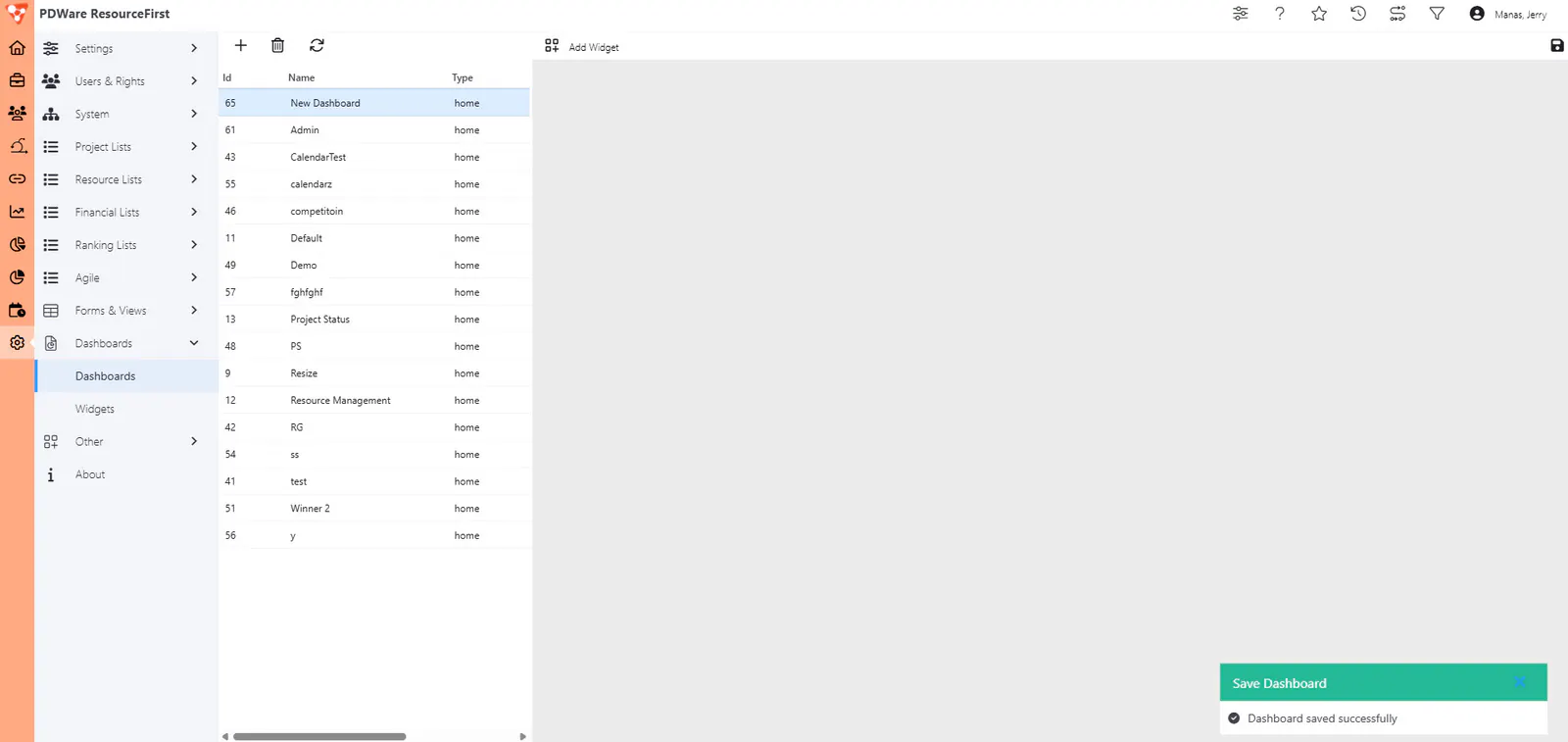Open gear icon in orange sidebar
Viewport: 1568px width, 742px height.
click(17, 343)
